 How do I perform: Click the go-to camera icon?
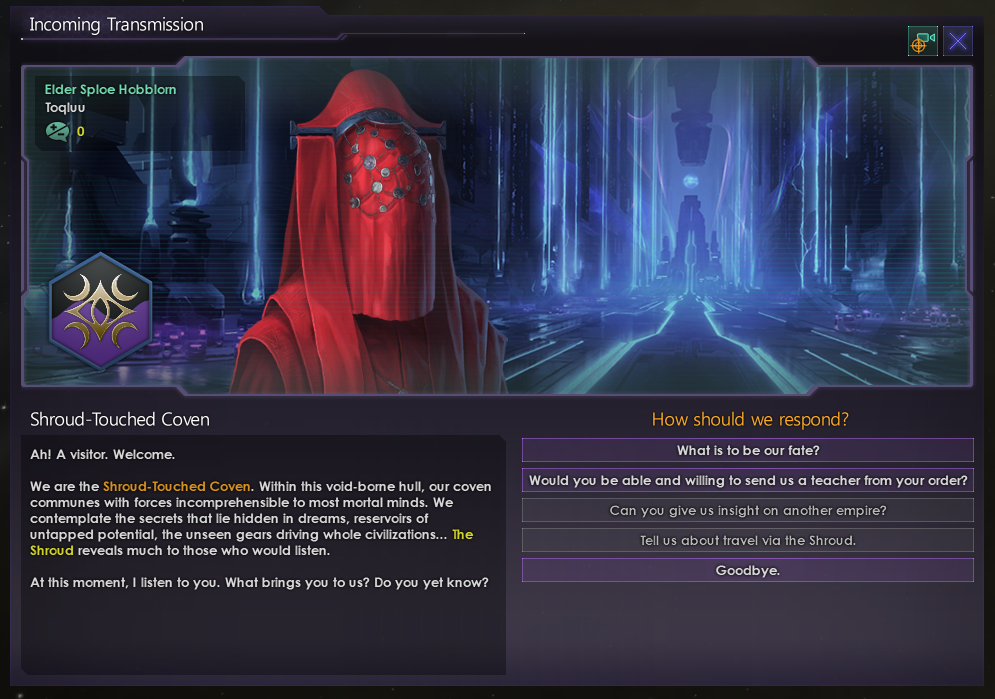click(x=923, y=42)
